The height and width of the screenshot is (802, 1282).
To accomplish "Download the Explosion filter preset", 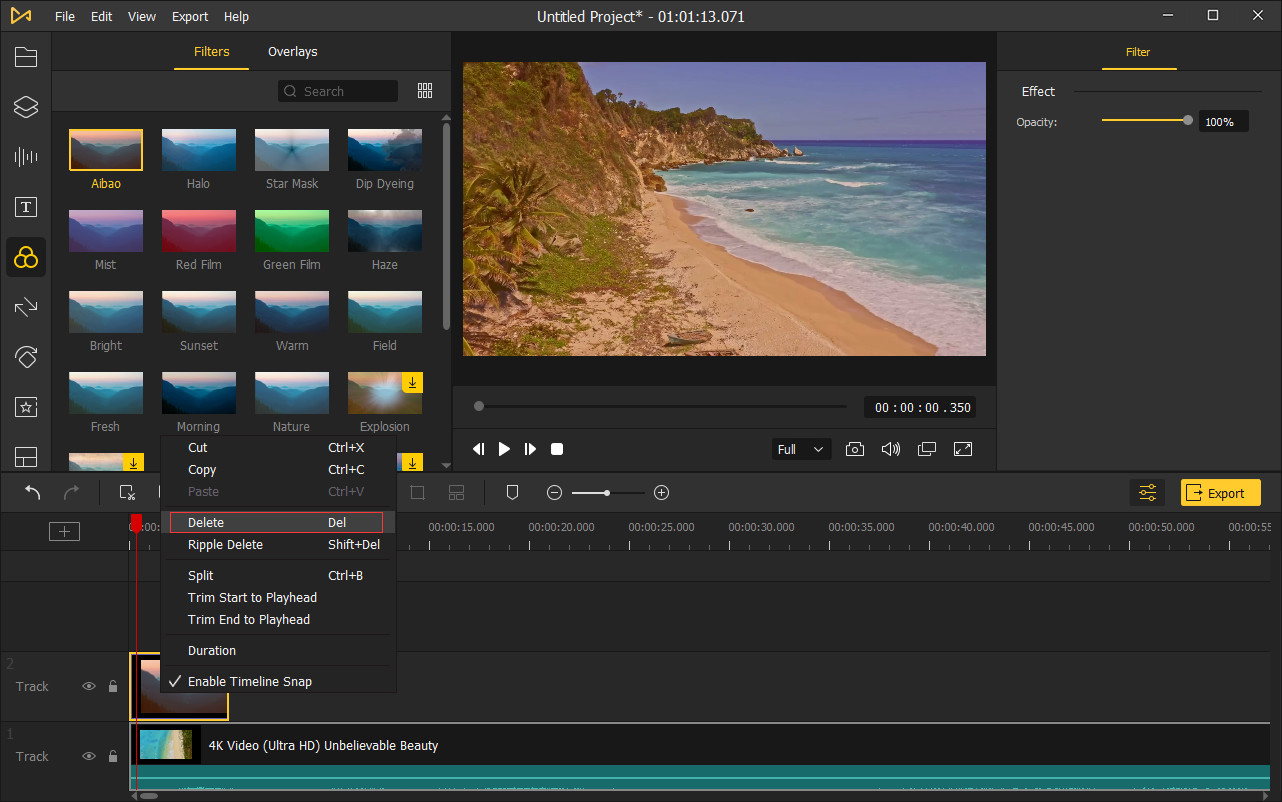I will [x=412, y=383].
